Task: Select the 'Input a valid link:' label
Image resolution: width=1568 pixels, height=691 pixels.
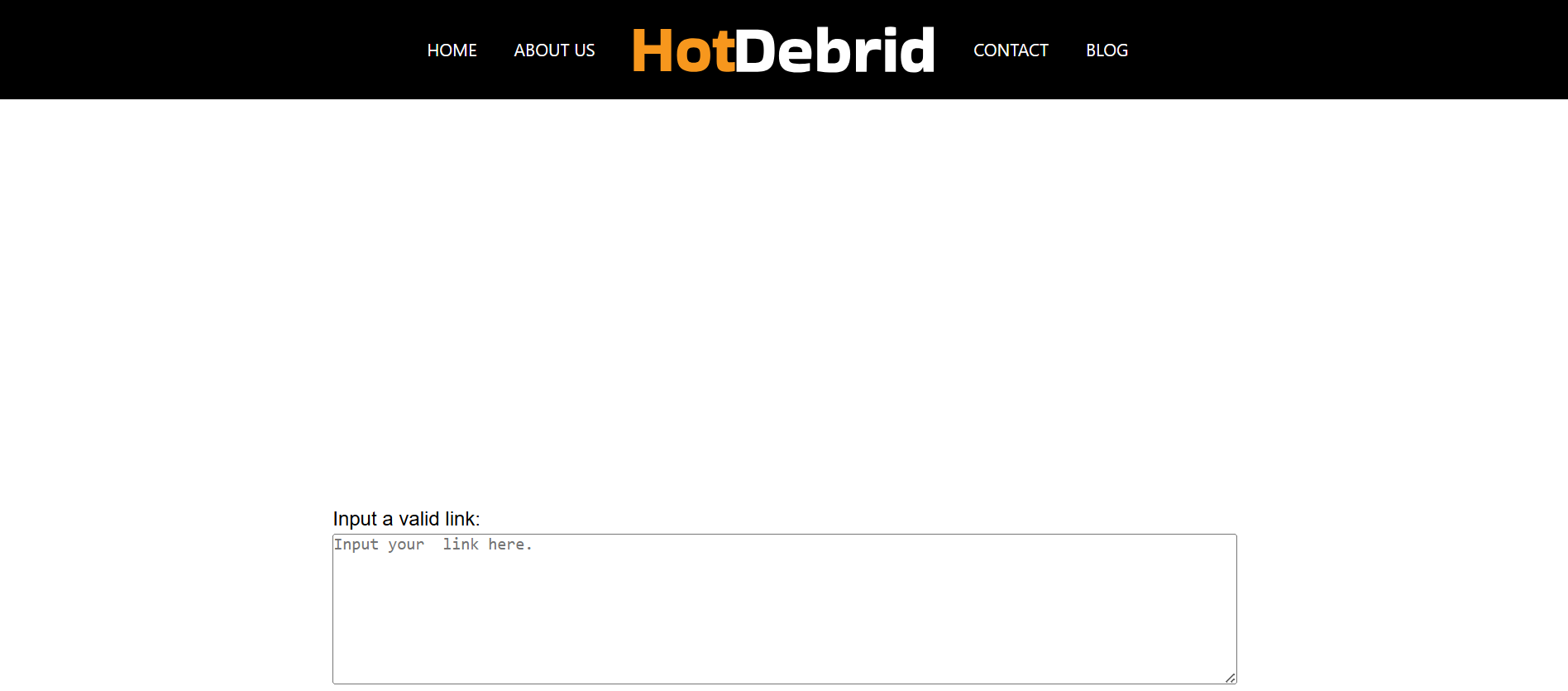Action: [x=406, y=519]
